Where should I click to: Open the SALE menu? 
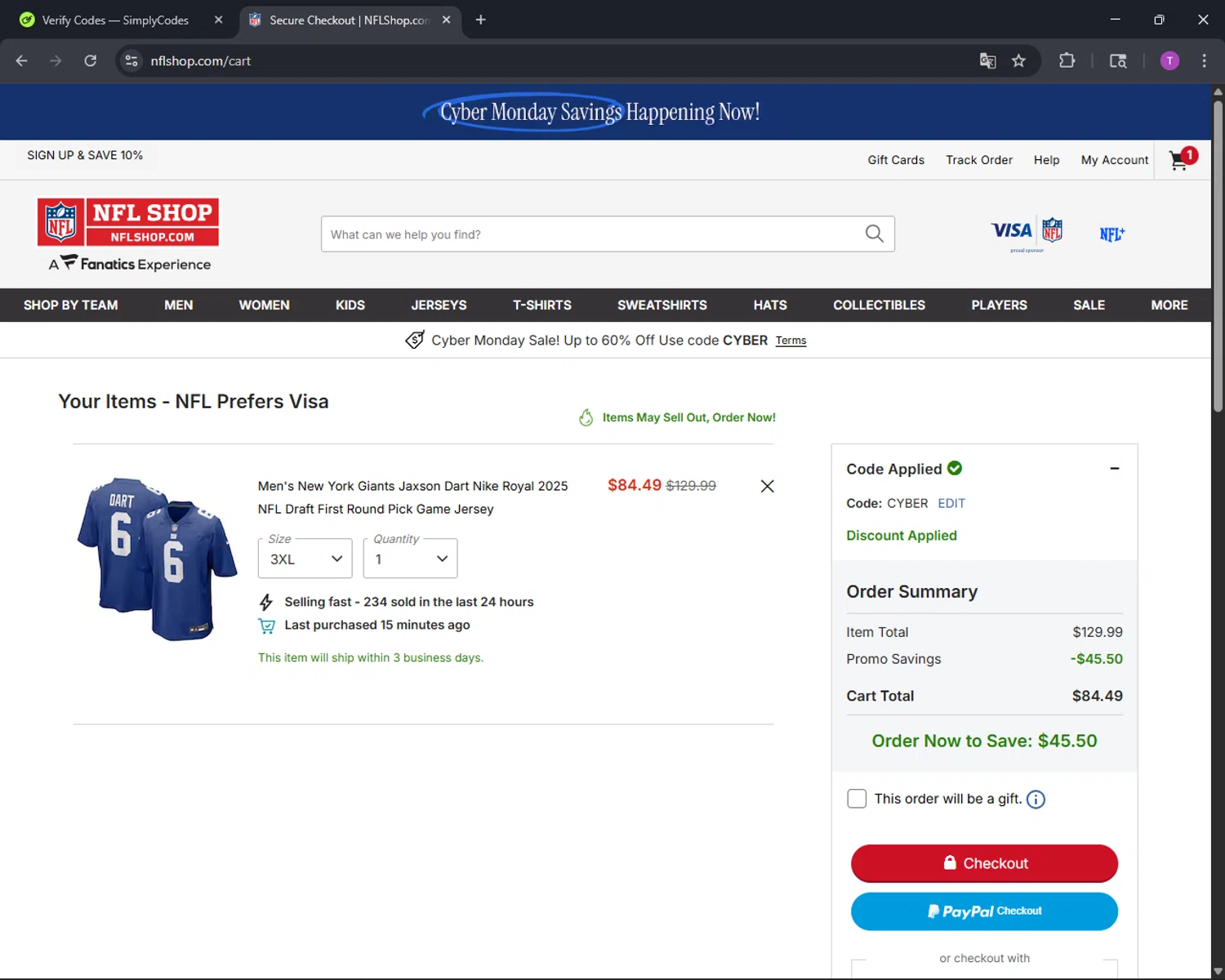tap(1089, 305)
